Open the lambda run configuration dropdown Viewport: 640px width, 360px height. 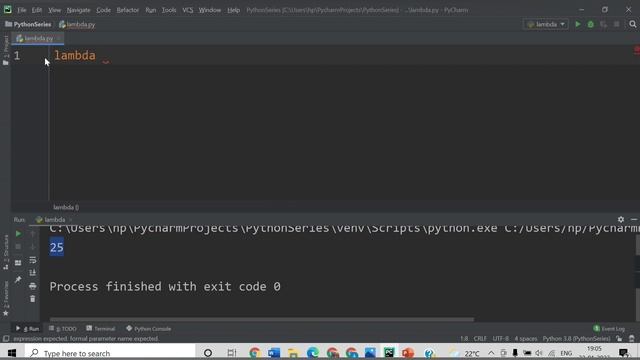pyautogui.click(x=546, y=24)
